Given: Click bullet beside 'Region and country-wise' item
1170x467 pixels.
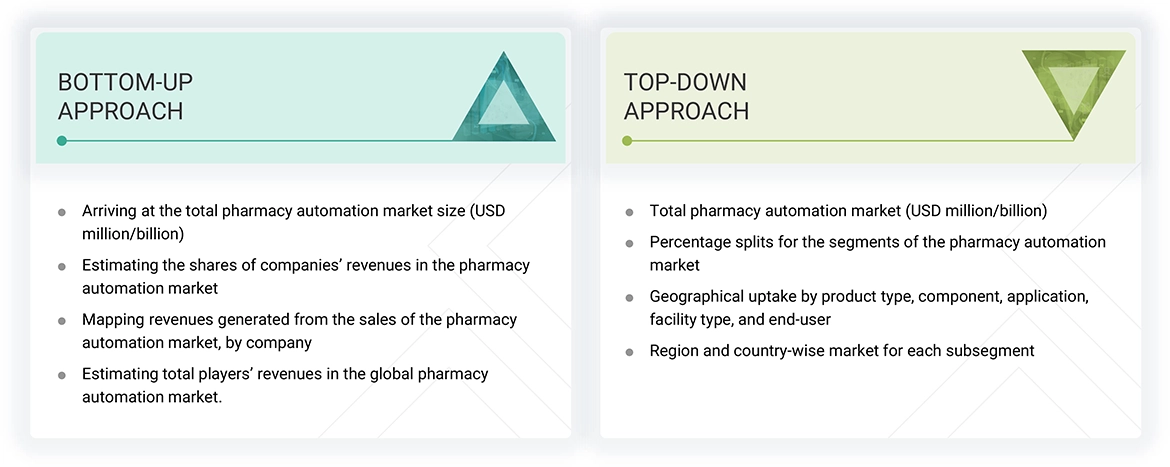Looking at the screenshot, I should 629,352.
